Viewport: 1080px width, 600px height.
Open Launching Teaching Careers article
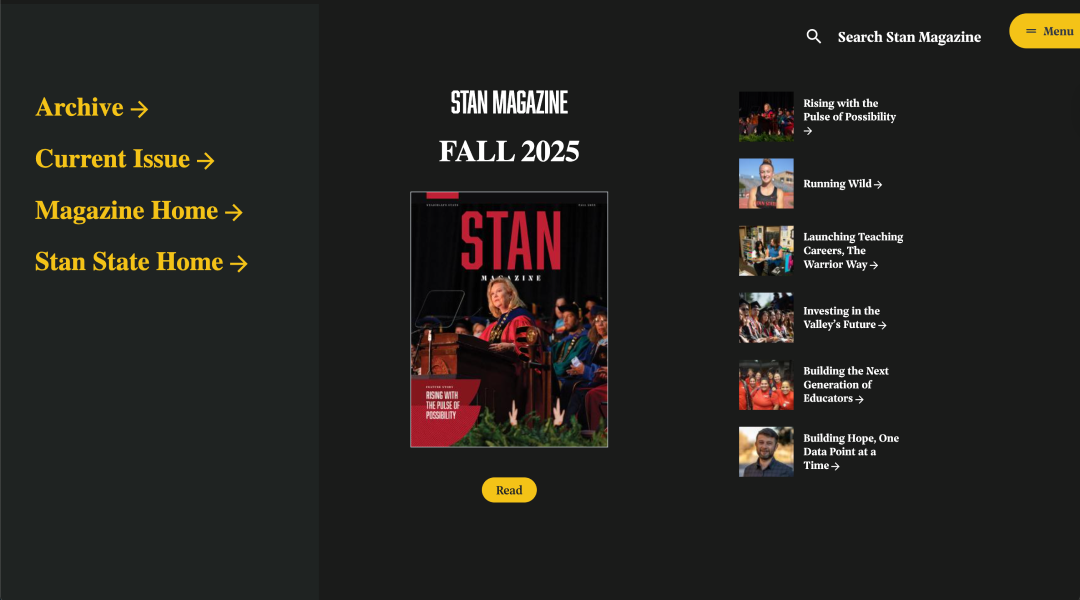[x=853, y=251]
